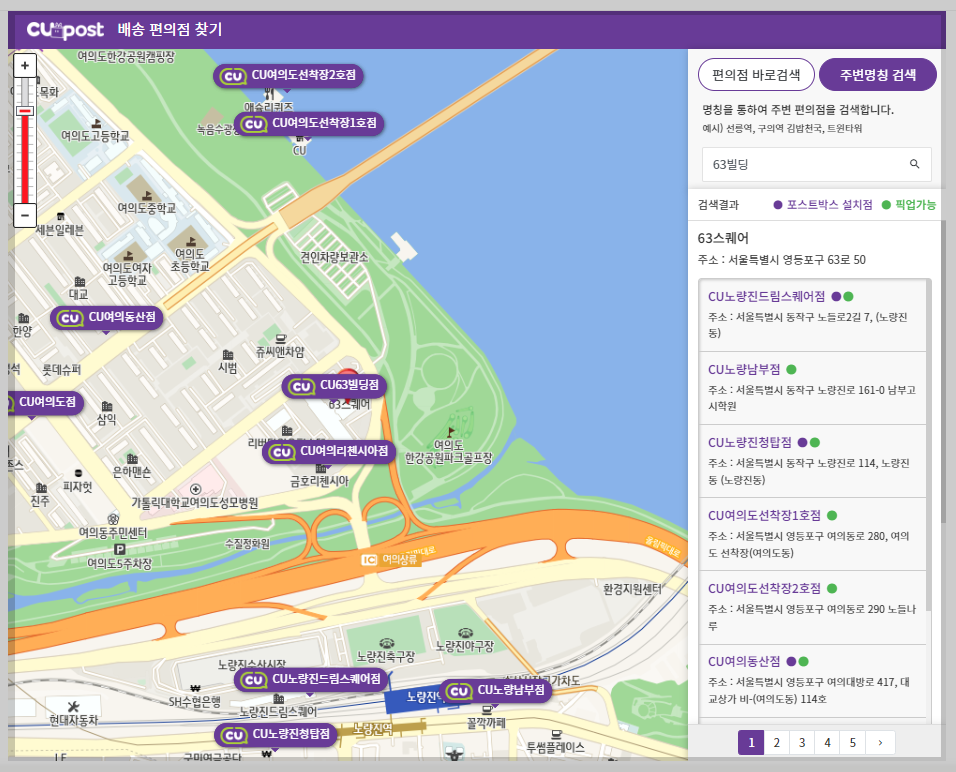Click the 여의상류 IC icon
The width and height of the screenshot is (956, 772).
(369, 560)
